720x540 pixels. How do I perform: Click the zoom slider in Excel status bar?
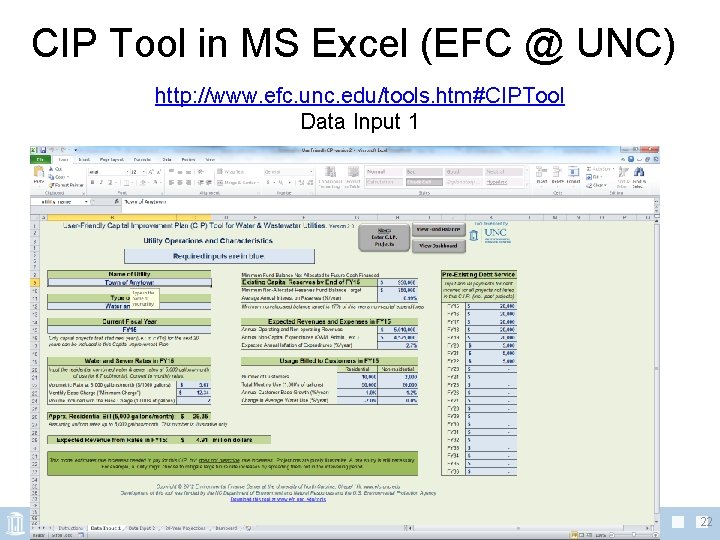[x=634, y=535]
